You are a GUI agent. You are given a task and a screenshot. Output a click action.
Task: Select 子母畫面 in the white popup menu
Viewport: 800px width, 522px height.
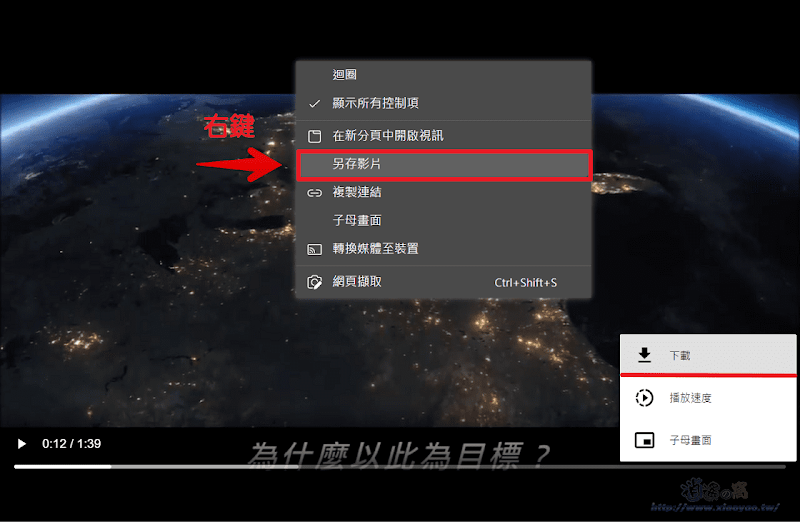[708, 440]
